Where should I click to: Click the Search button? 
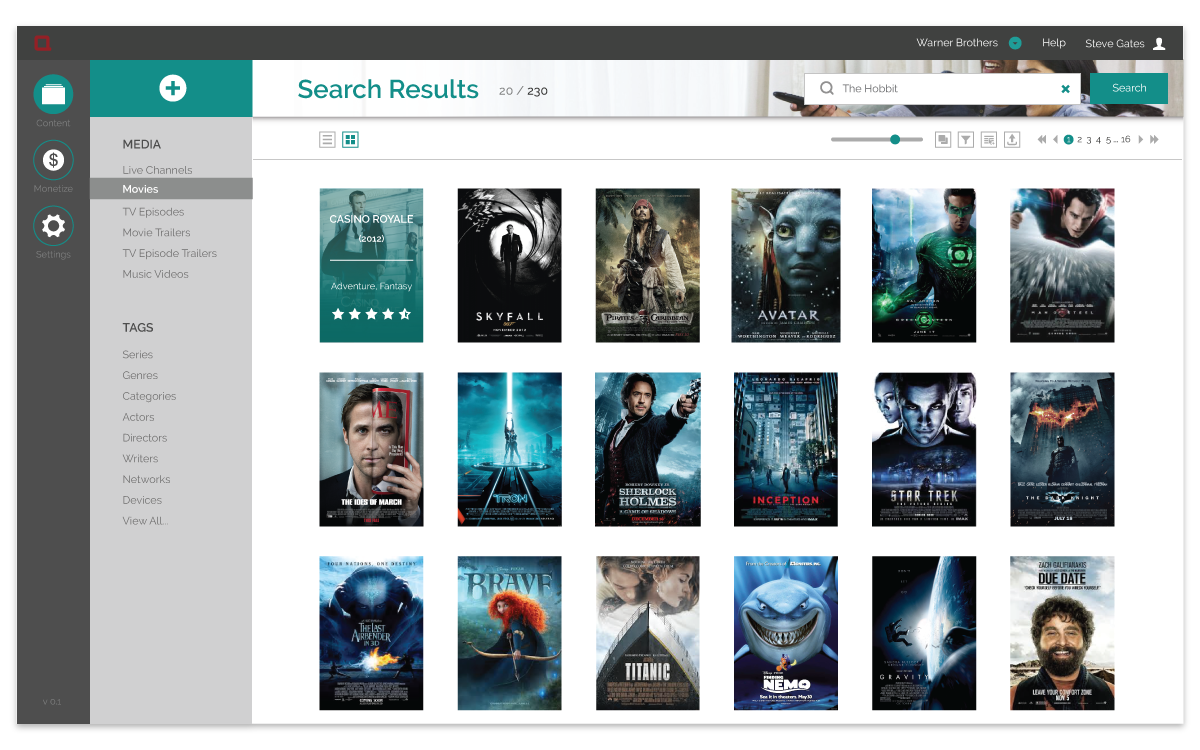click(x=1129, y=88)
